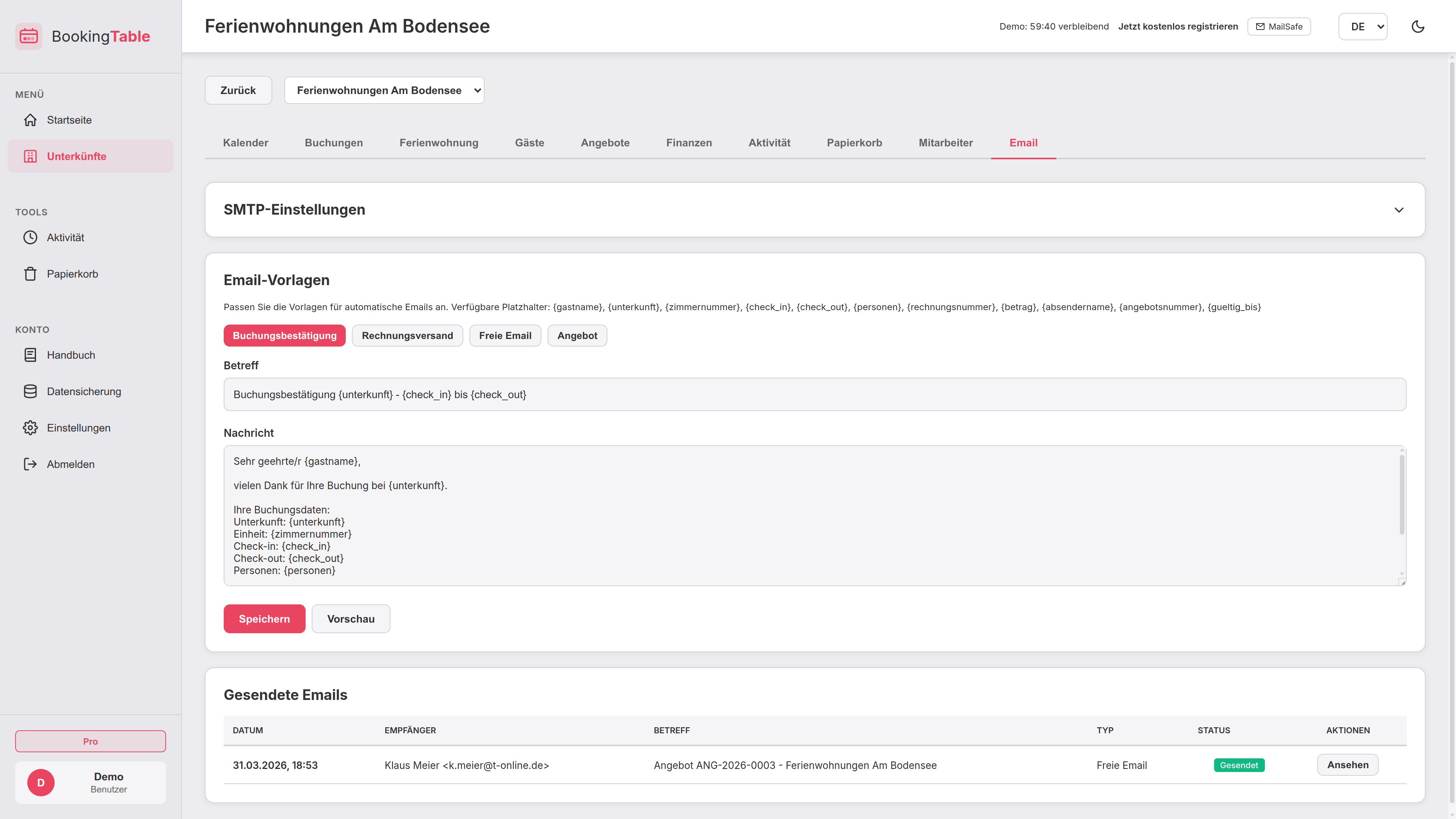Open the Vorschau preview

351,619
